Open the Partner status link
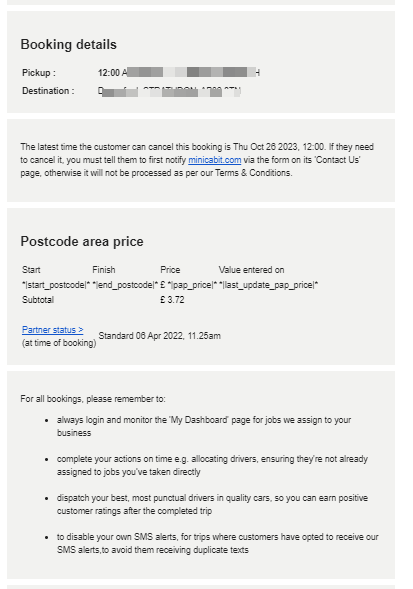 (x=53, y=330)
